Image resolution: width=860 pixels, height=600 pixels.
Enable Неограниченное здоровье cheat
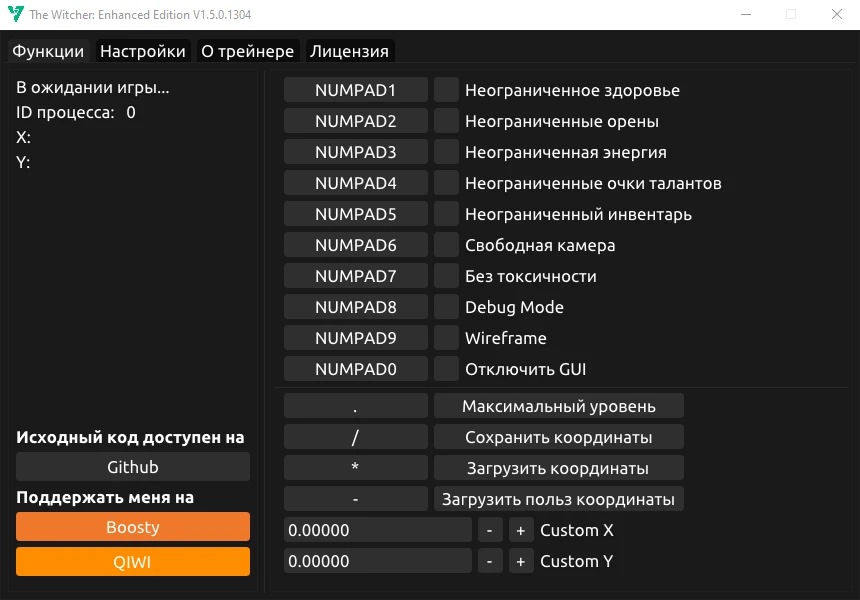click(x=446, y=89)
